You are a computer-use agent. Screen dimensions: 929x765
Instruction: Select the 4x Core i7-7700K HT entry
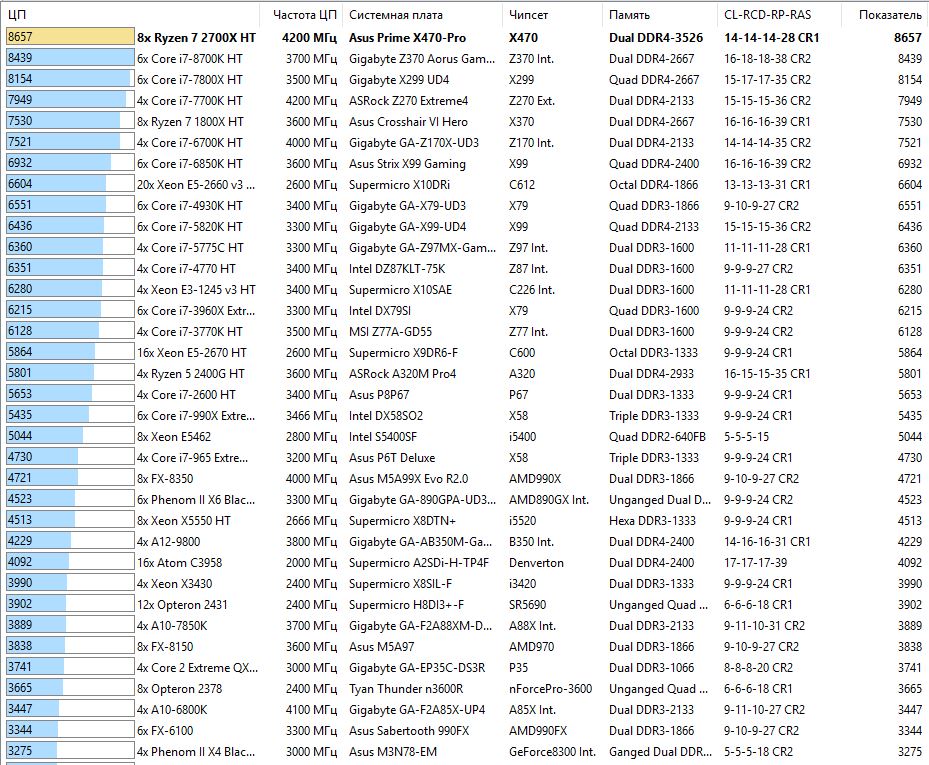[x=464, y=101]
